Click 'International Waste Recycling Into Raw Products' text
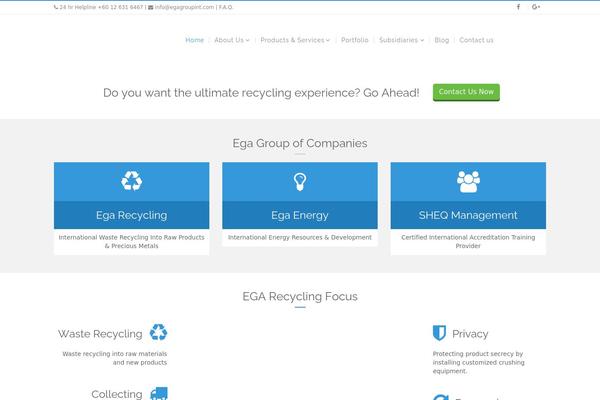This screenshot has width=600, height=400. 132,237
